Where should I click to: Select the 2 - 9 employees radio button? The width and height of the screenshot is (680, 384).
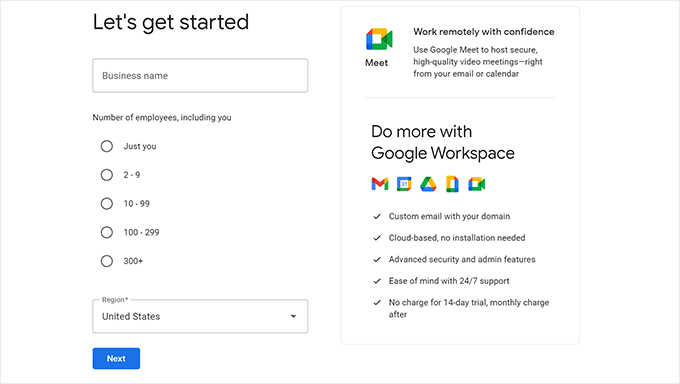[107, 175]
